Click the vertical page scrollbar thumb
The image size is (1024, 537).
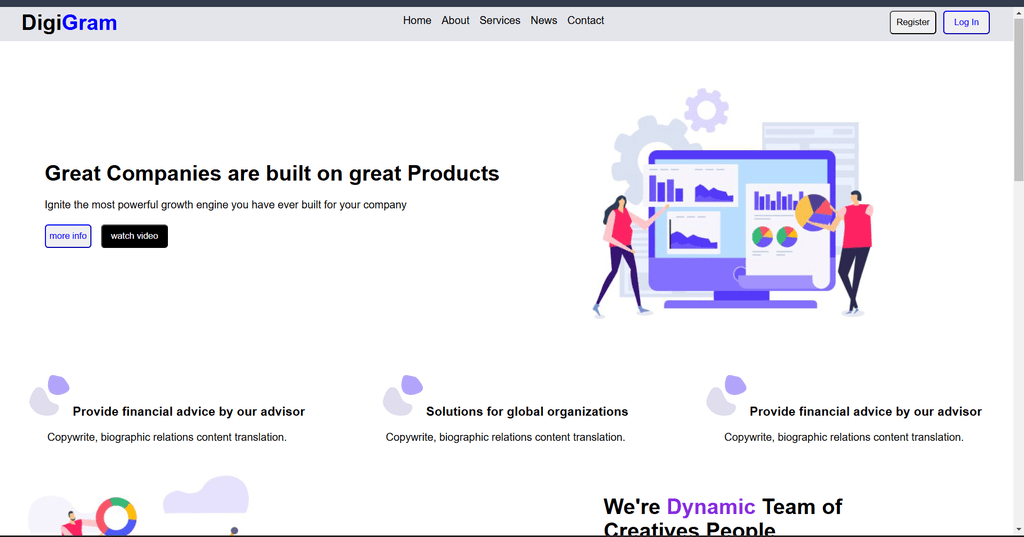1018,100
